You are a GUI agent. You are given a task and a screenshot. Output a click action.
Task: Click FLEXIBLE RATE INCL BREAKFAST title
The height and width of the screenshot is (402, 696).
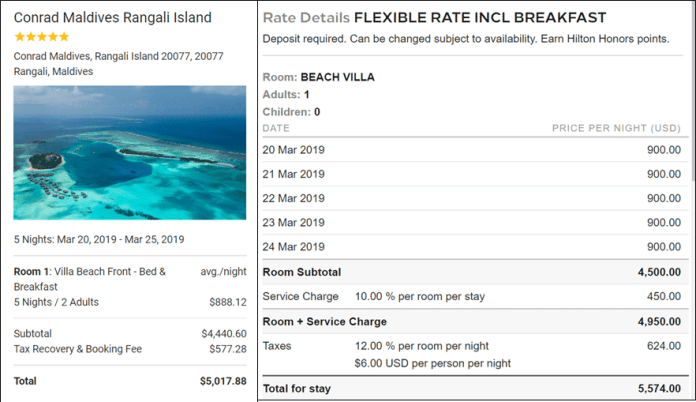tap(480, 18)
